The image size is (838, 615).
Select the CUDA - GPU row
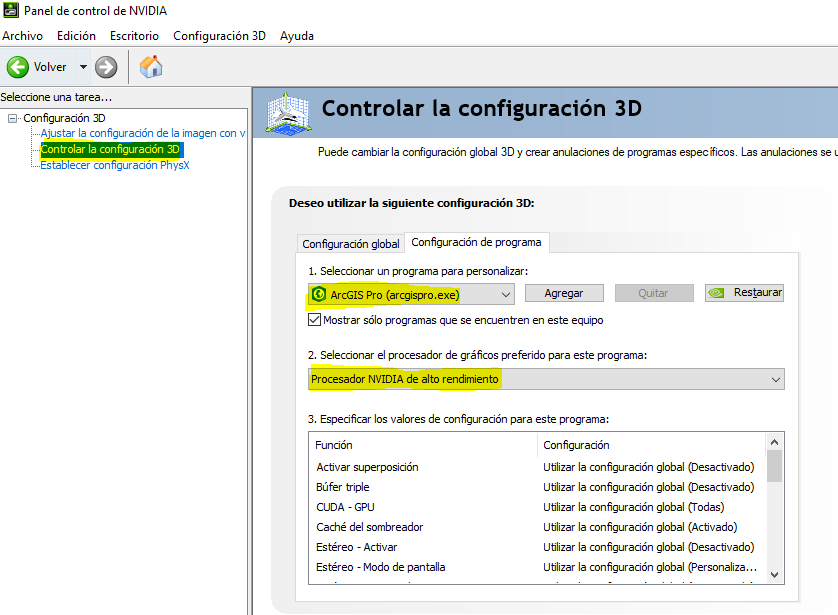pos(537,507)
